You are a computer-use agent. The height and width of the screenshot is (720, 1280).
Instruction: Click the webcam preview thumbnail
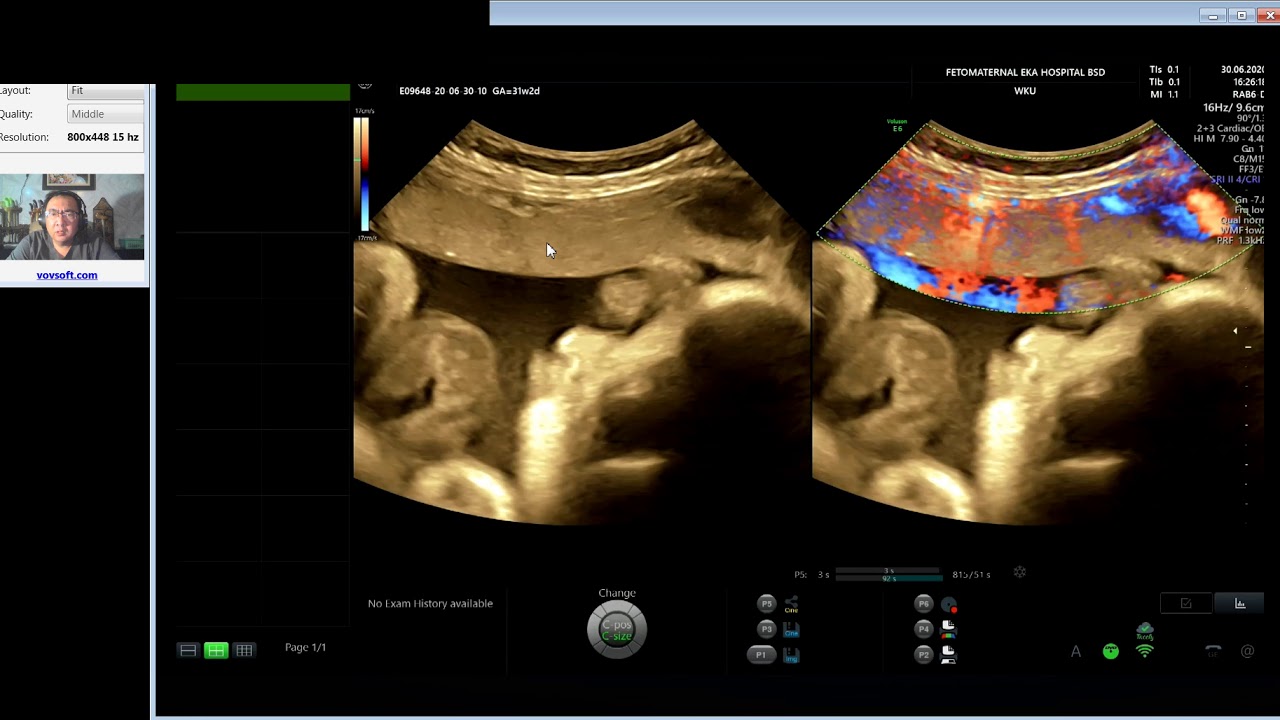(x=72, y=217)
